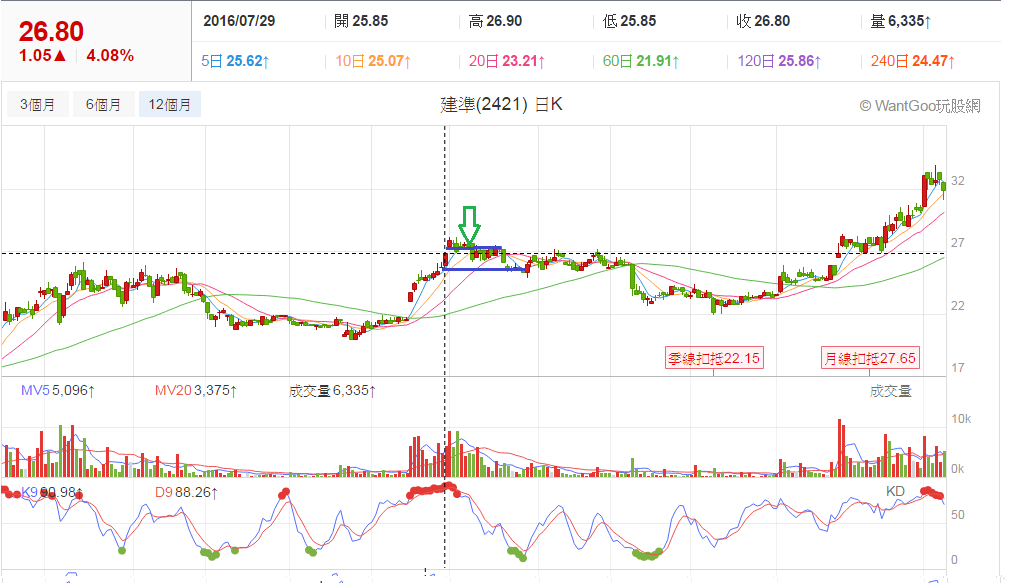Click the D9 88.26 indicator value

tap(186, 493)
